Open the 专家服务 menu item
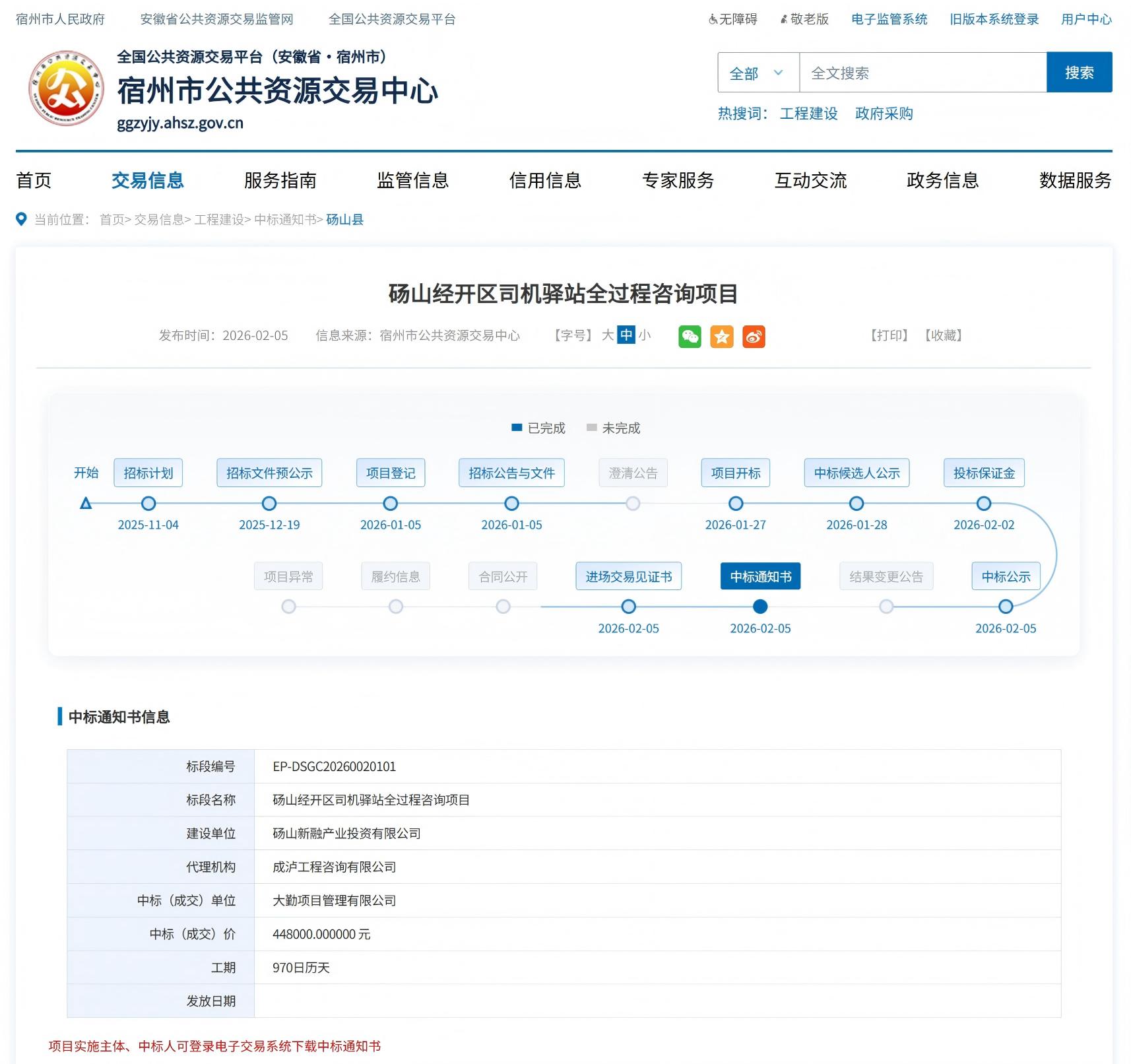Screen dimensions: 1131x1064 (678, 180)
